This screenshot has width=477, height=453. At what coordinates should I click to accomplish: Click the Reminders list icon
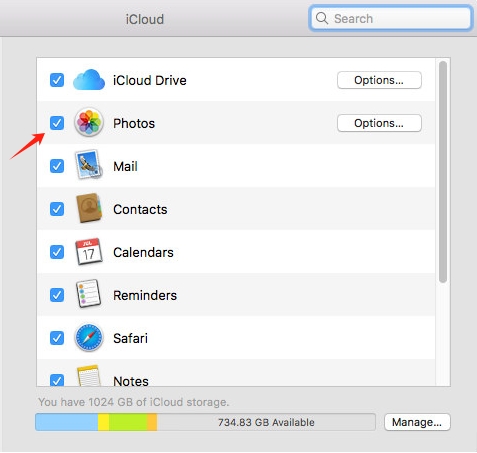point(89,294)
